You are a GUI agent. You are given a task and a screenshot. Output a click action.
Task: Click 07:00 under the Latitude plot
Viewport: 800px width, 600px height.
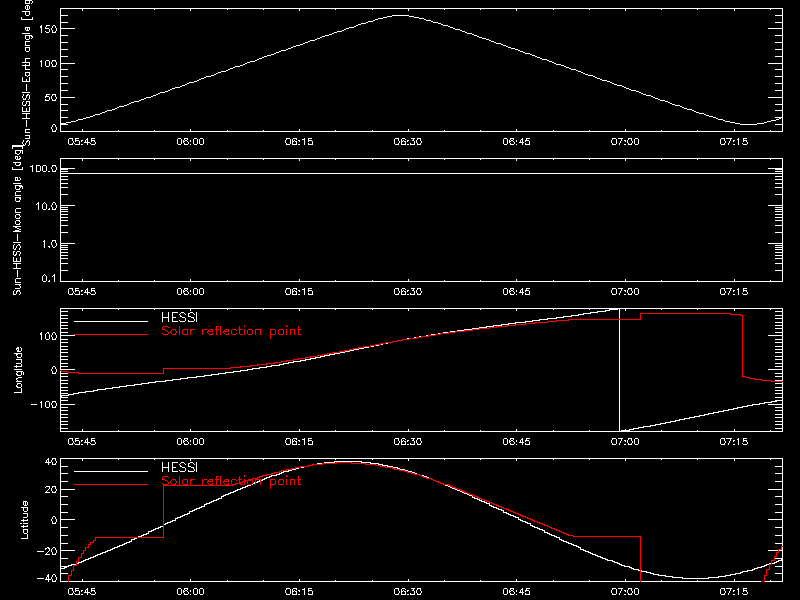(625, 591)
